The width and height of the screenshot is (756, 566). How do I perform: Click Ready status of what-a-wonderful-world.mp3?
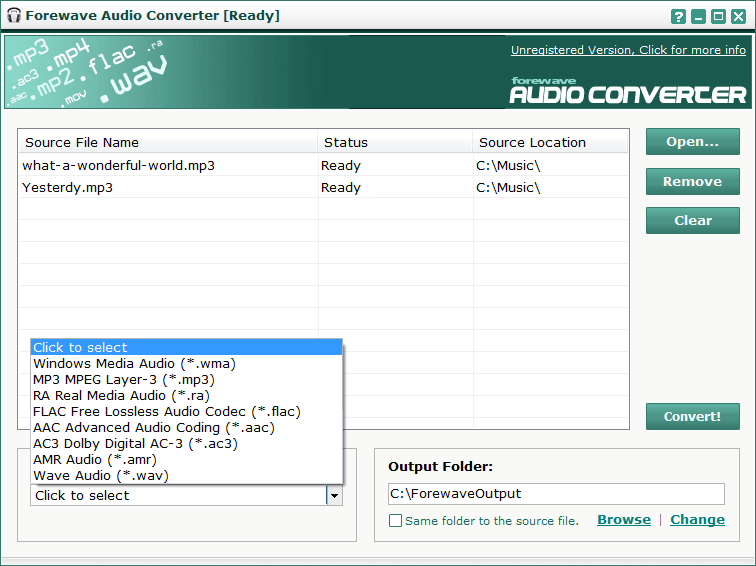point(341,165)
